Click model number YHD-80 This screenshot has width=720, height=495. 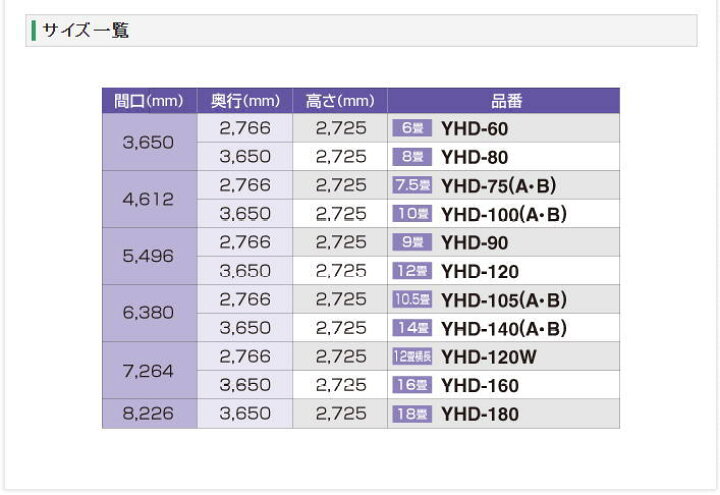tap(475, 158)
